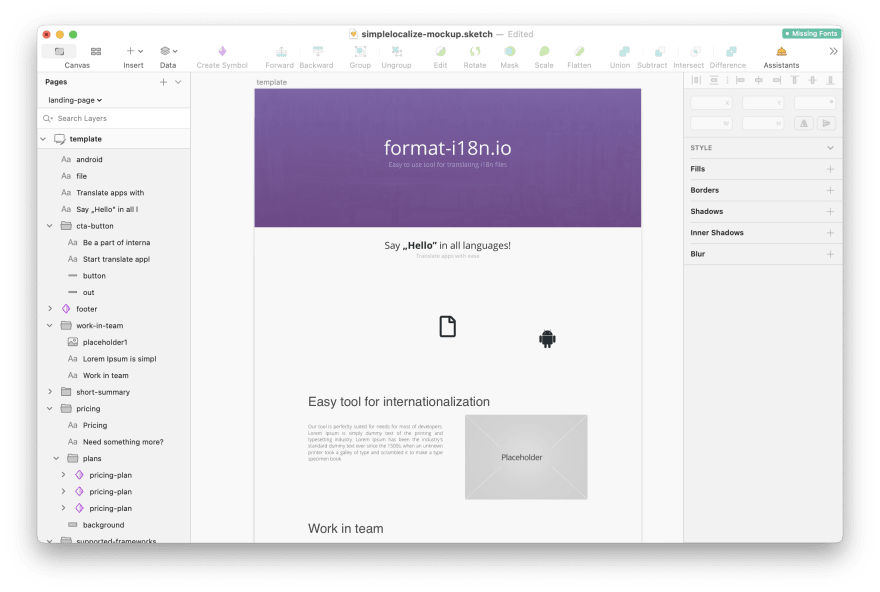Select the Placeholder image on canvas
880x592 pixels.
[x=526, y=457]
